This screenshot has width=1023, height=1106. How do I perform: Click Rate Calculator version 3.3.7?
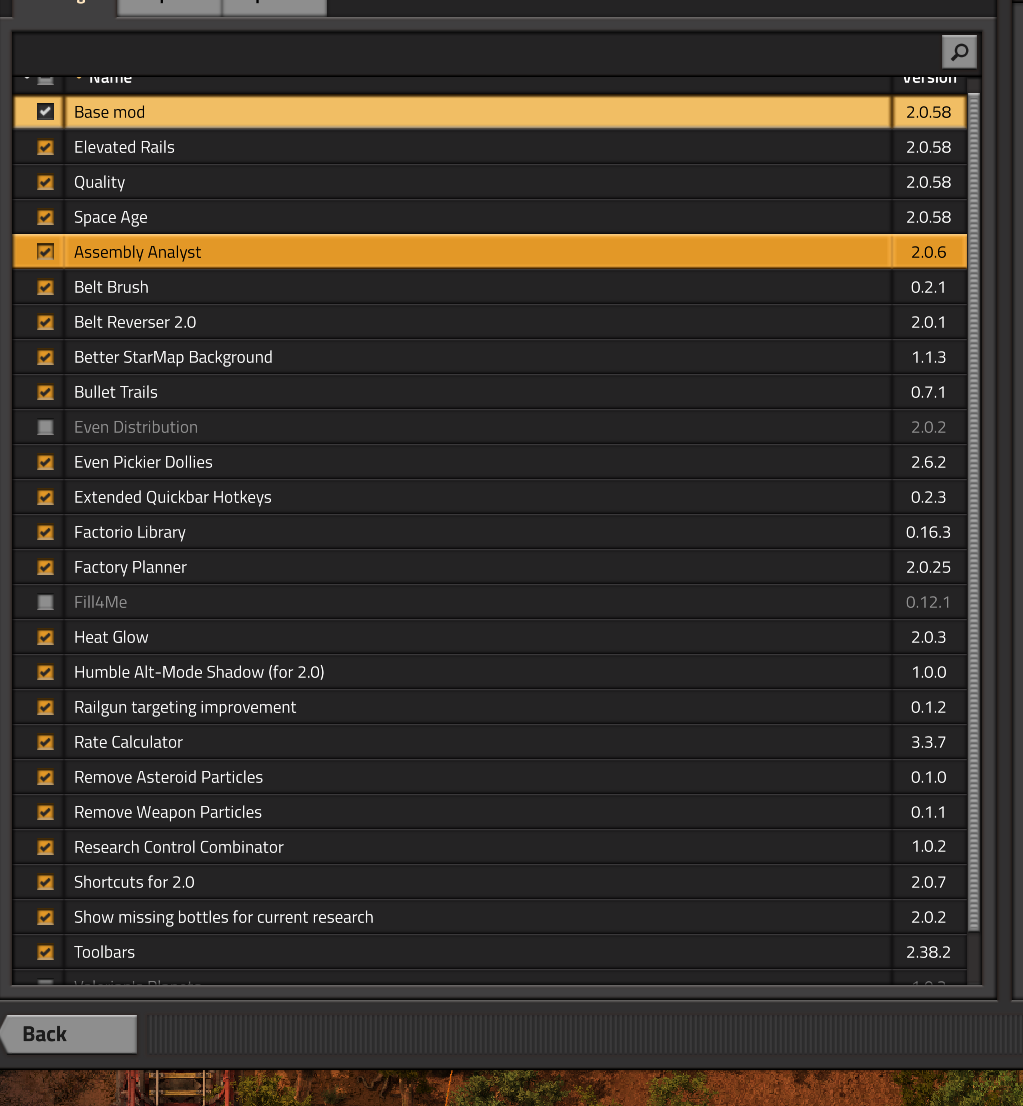pos(928,742)
